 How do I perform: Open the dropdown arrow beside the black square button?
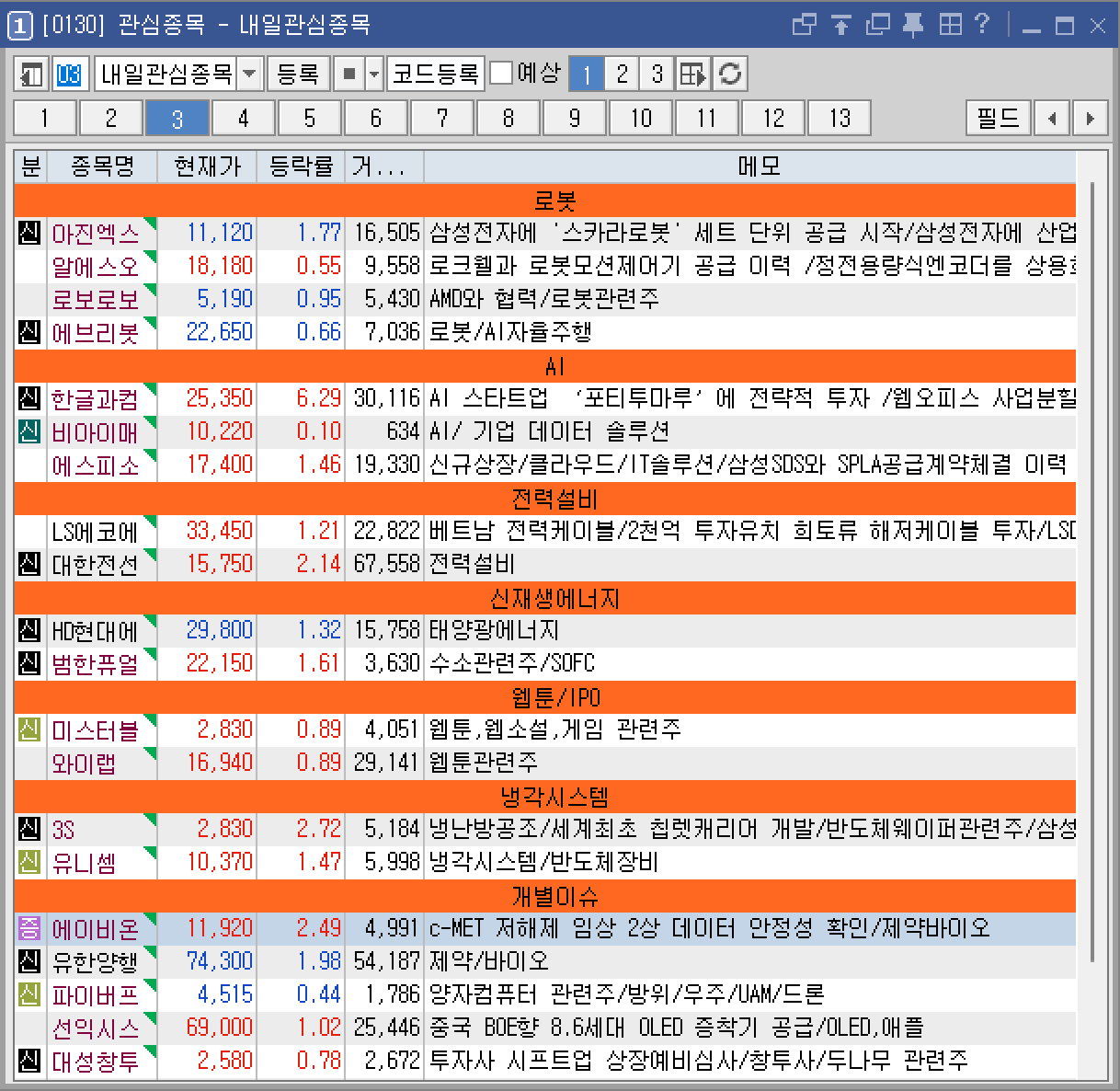(374, 74)
